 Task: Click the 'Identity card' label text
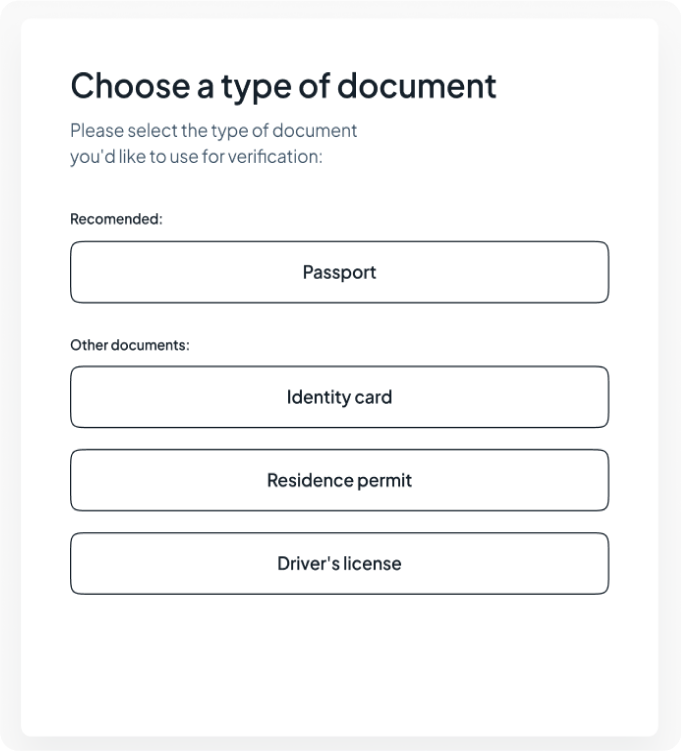(x=340, y=397)
